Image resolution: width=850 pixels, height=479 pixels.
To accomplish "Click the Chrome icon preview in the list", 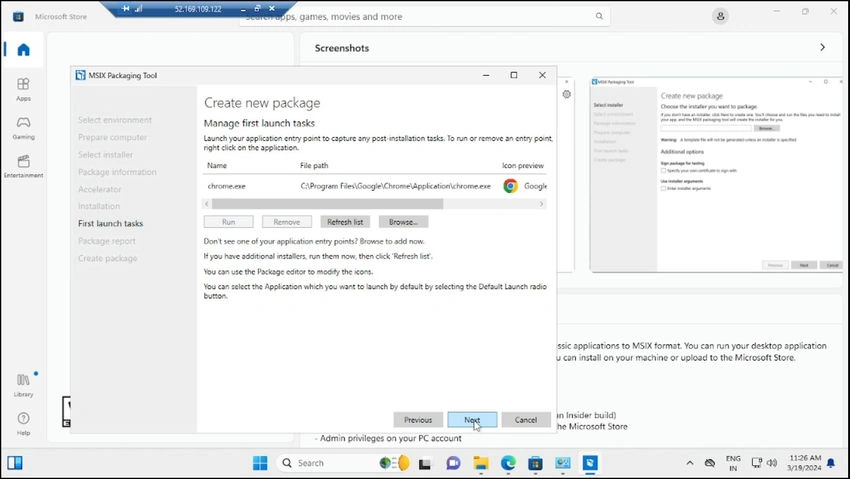I will (x=510, y=186).
